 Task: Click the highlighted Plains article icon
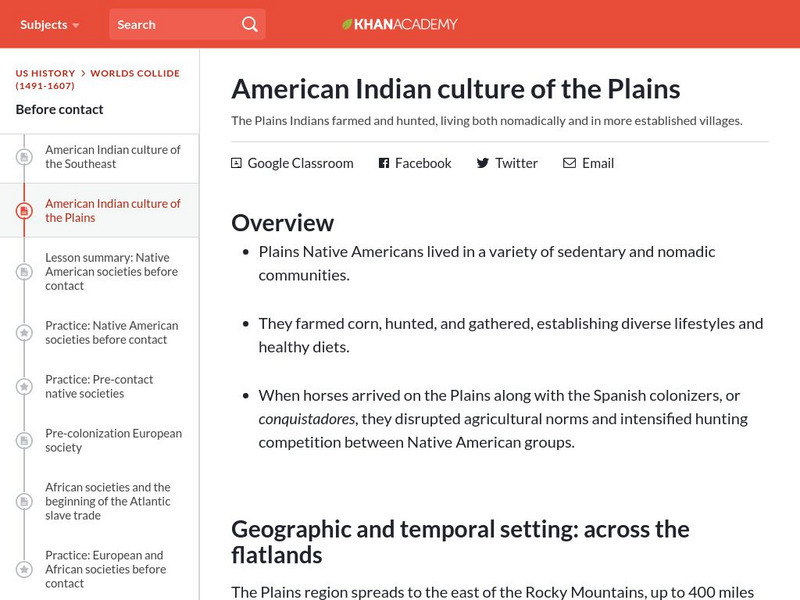click(24, 210)
